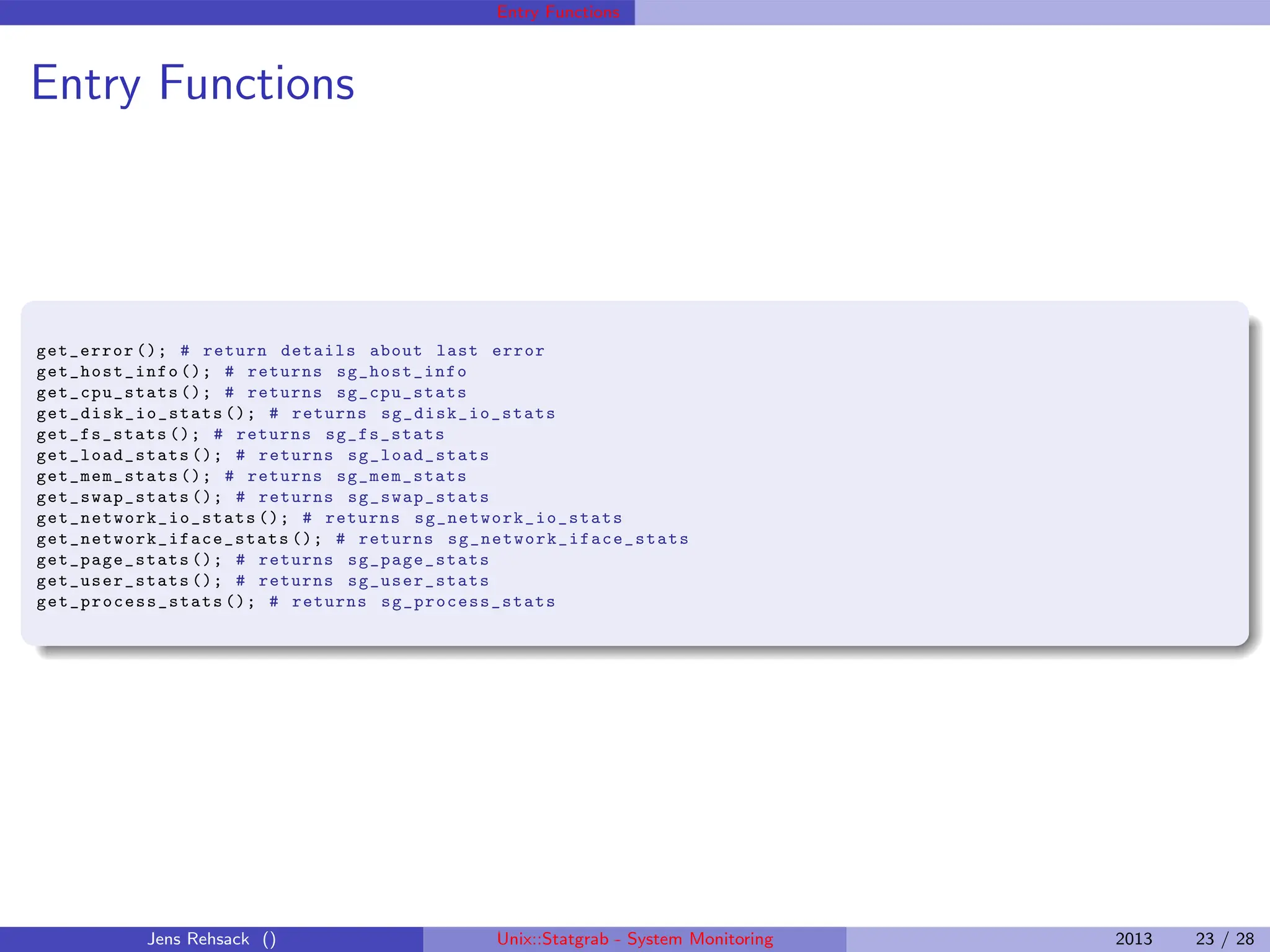Select the get_disk_io_stats(); code line
The width and height of the screenshot is (1270, 952).
pyautogui.click(x=296, y=414)
